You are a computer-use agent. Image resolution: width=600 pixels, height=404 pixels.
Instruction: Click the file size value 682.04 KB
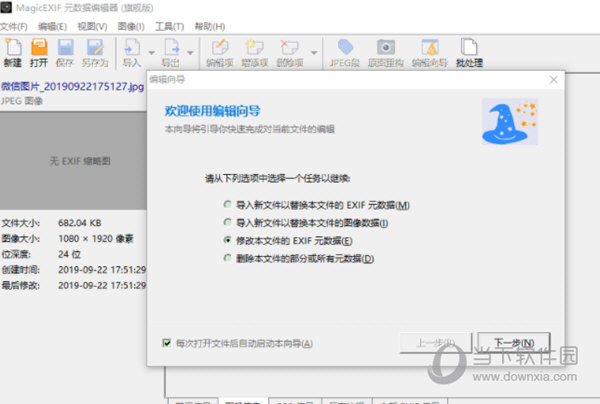80,223
